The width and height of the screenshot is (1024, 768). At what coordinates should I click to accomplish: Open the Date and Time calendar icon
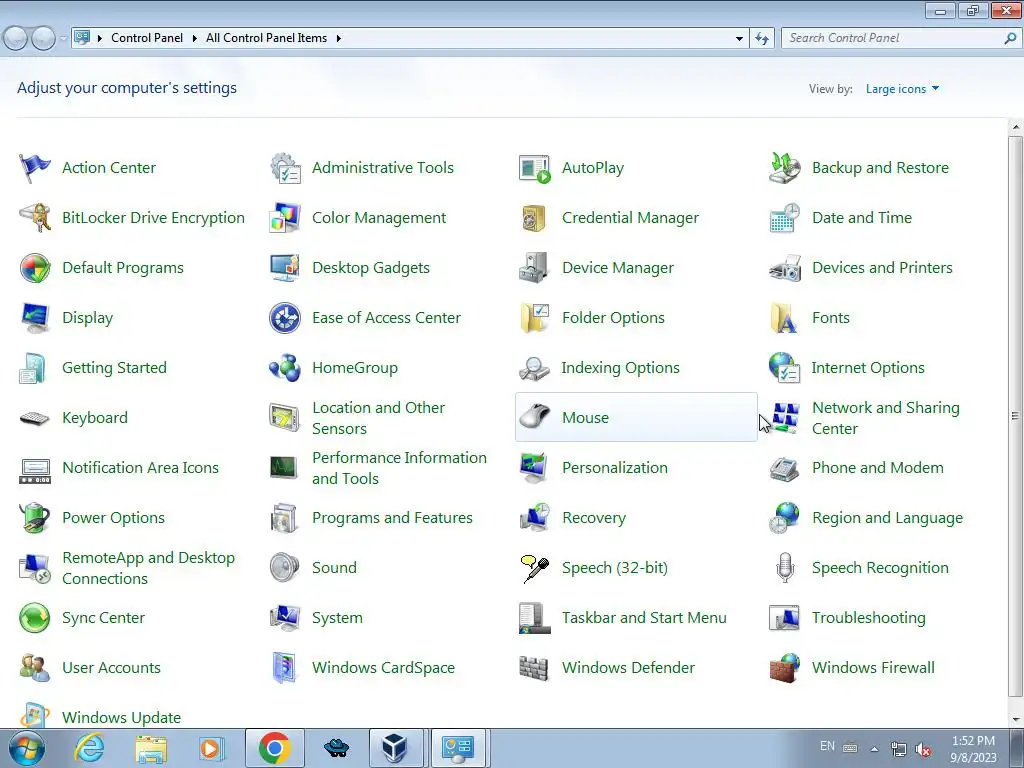coord(784,217)
